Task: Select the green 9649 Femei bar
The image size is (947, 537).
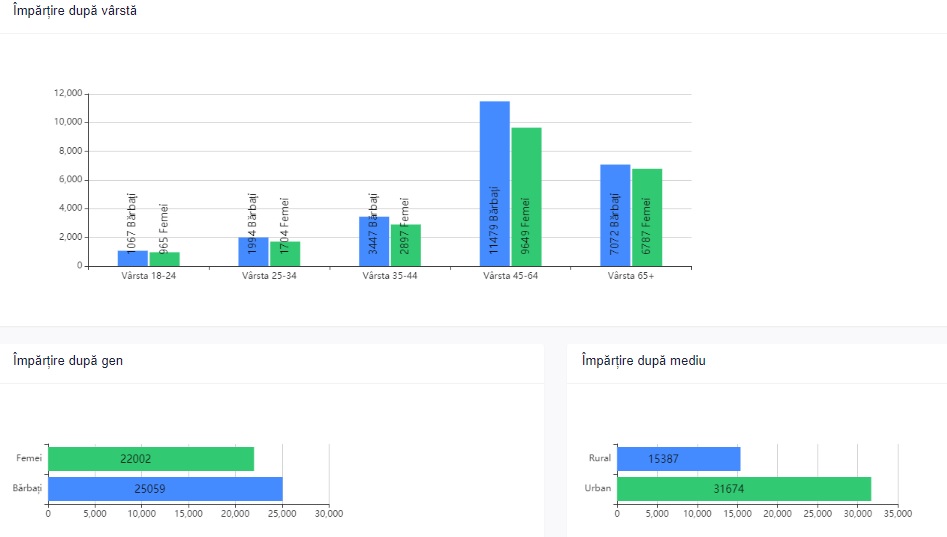Action: pos(526,197)
